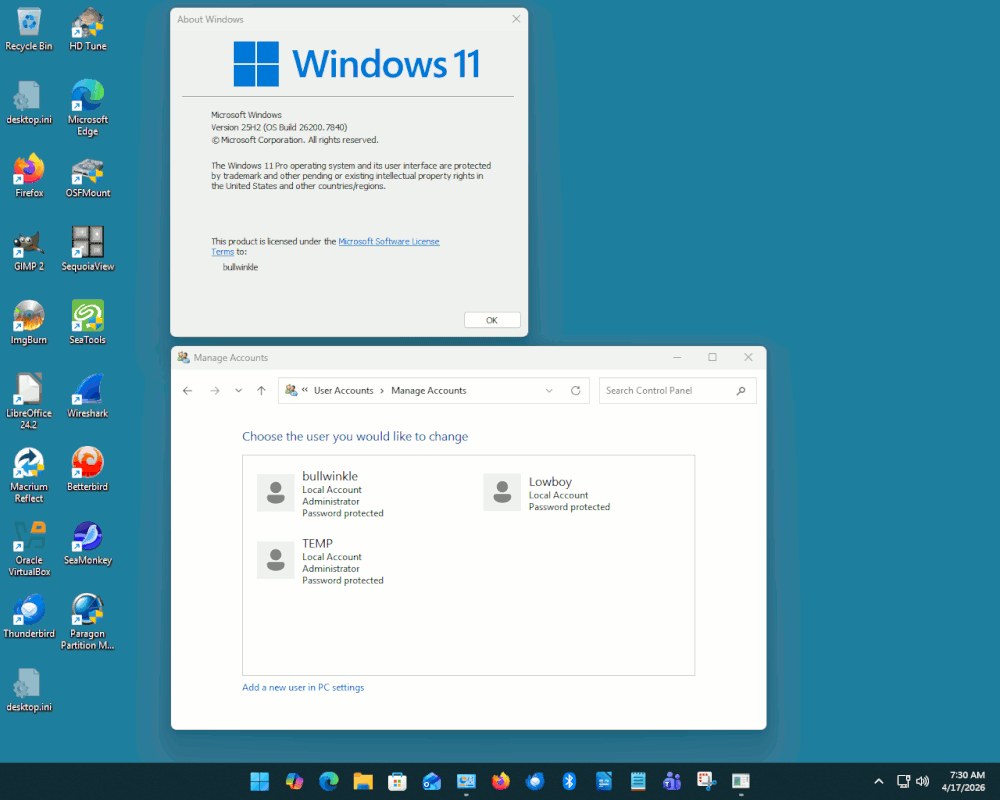This screenshot has height=800, width=1000.
Task: Expand the double-chevron before User Accounts
Action: [305, 390]
